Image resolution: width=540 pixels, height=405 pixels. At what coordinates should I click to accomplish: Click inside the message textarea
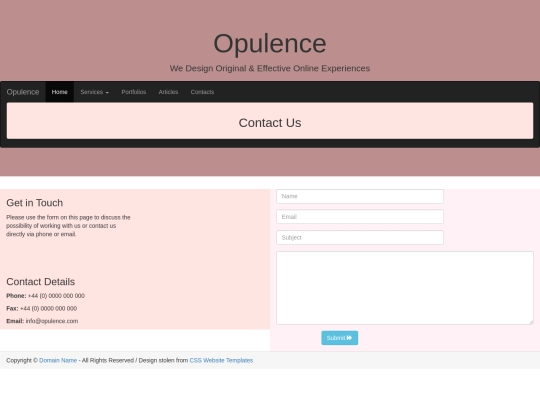405,288
